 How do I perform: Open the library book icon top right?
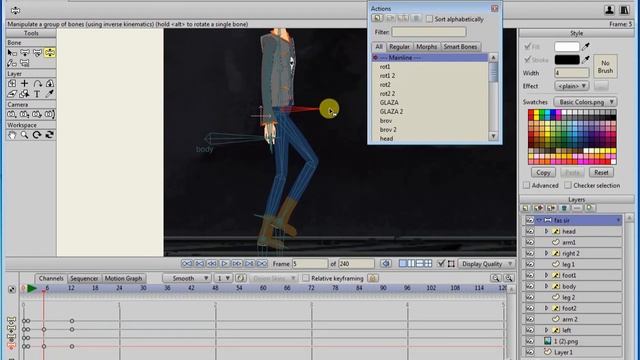624,10
